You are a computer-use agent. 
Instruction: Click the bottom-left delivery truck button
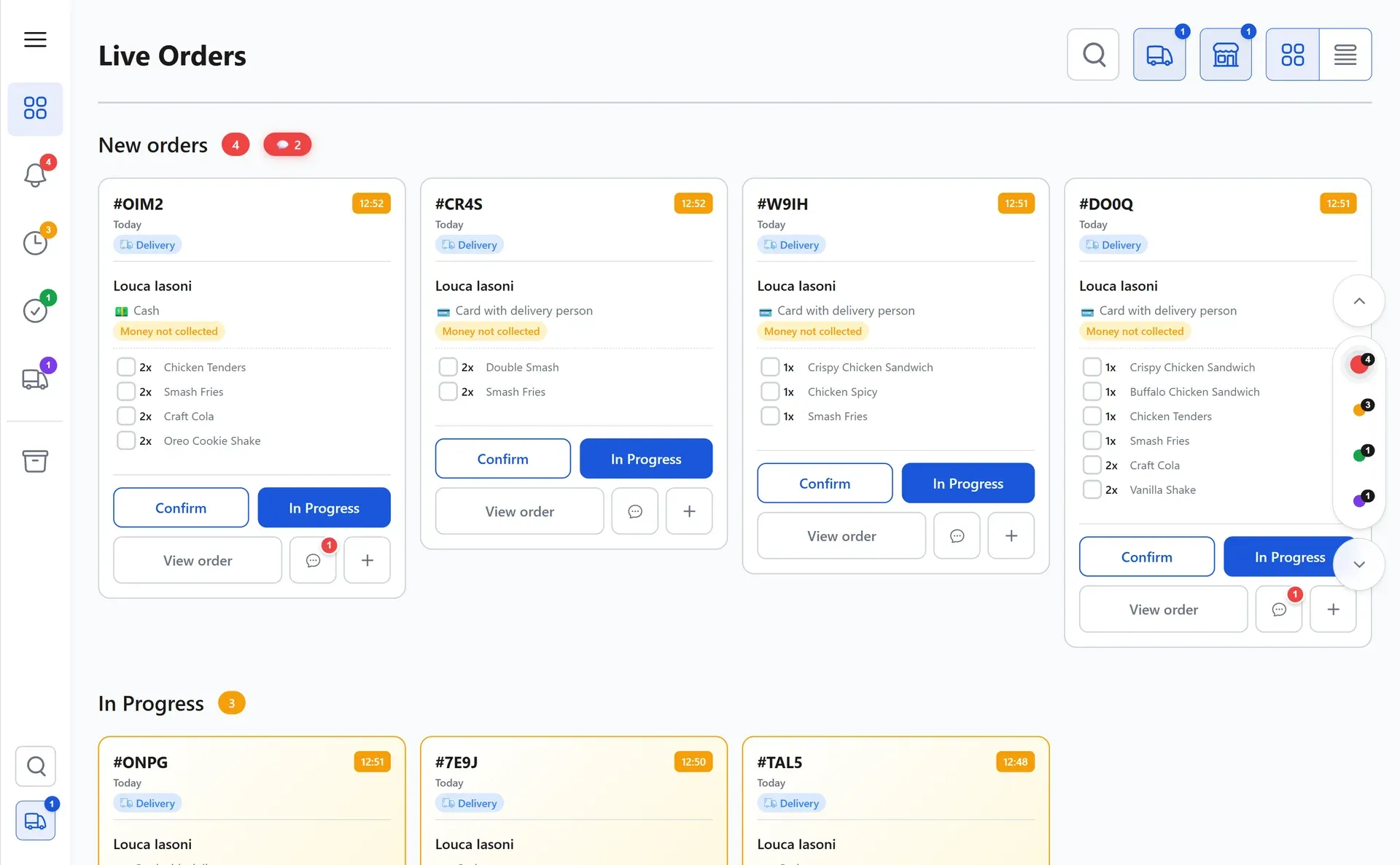click(x=36, y=821)
